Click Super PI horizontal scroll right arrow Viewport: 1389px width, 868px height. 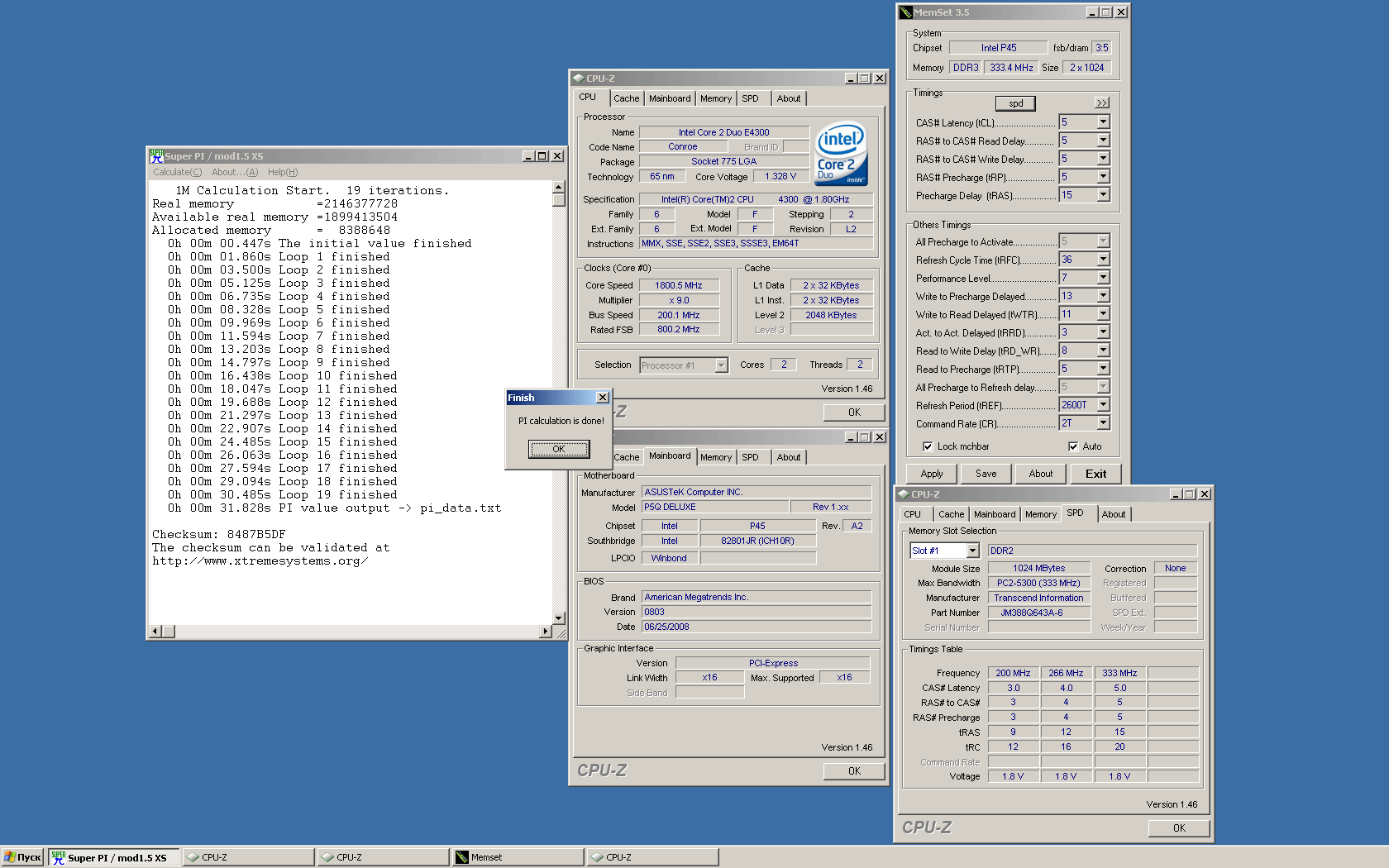point(545,632)
